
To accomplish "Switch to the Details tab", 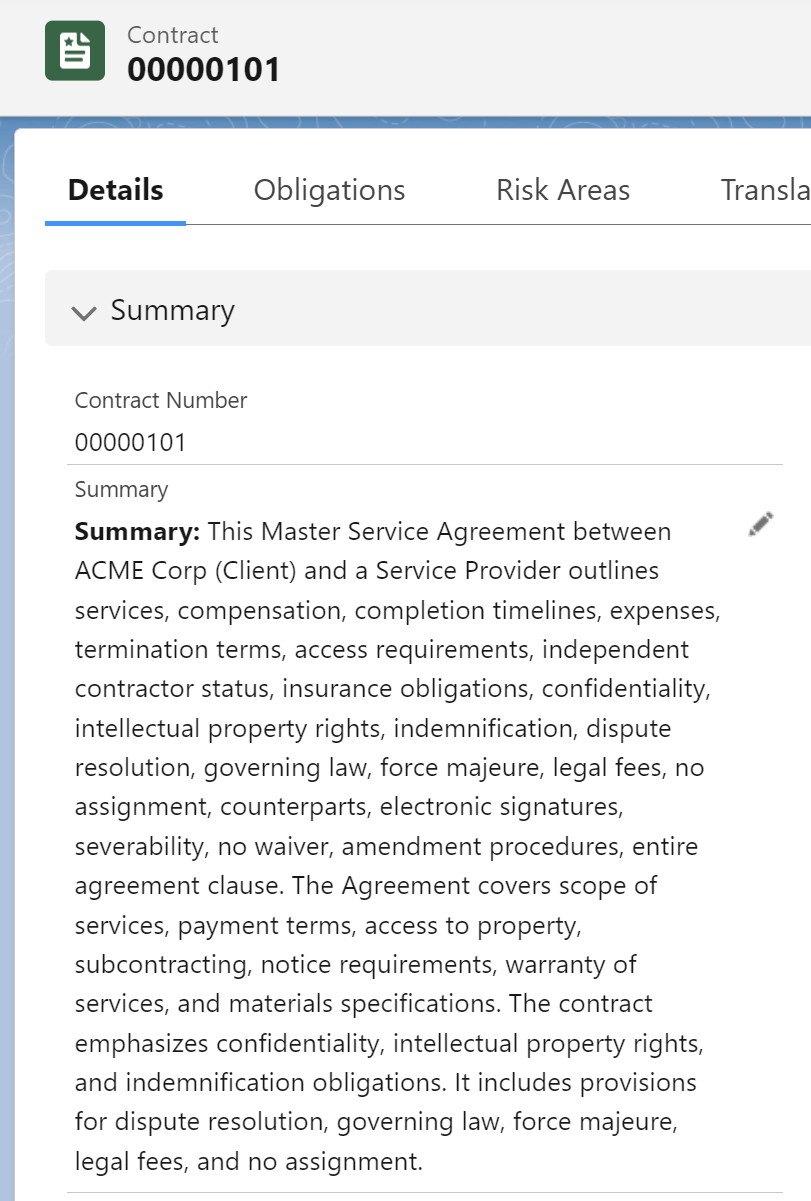I will point(116,190).
